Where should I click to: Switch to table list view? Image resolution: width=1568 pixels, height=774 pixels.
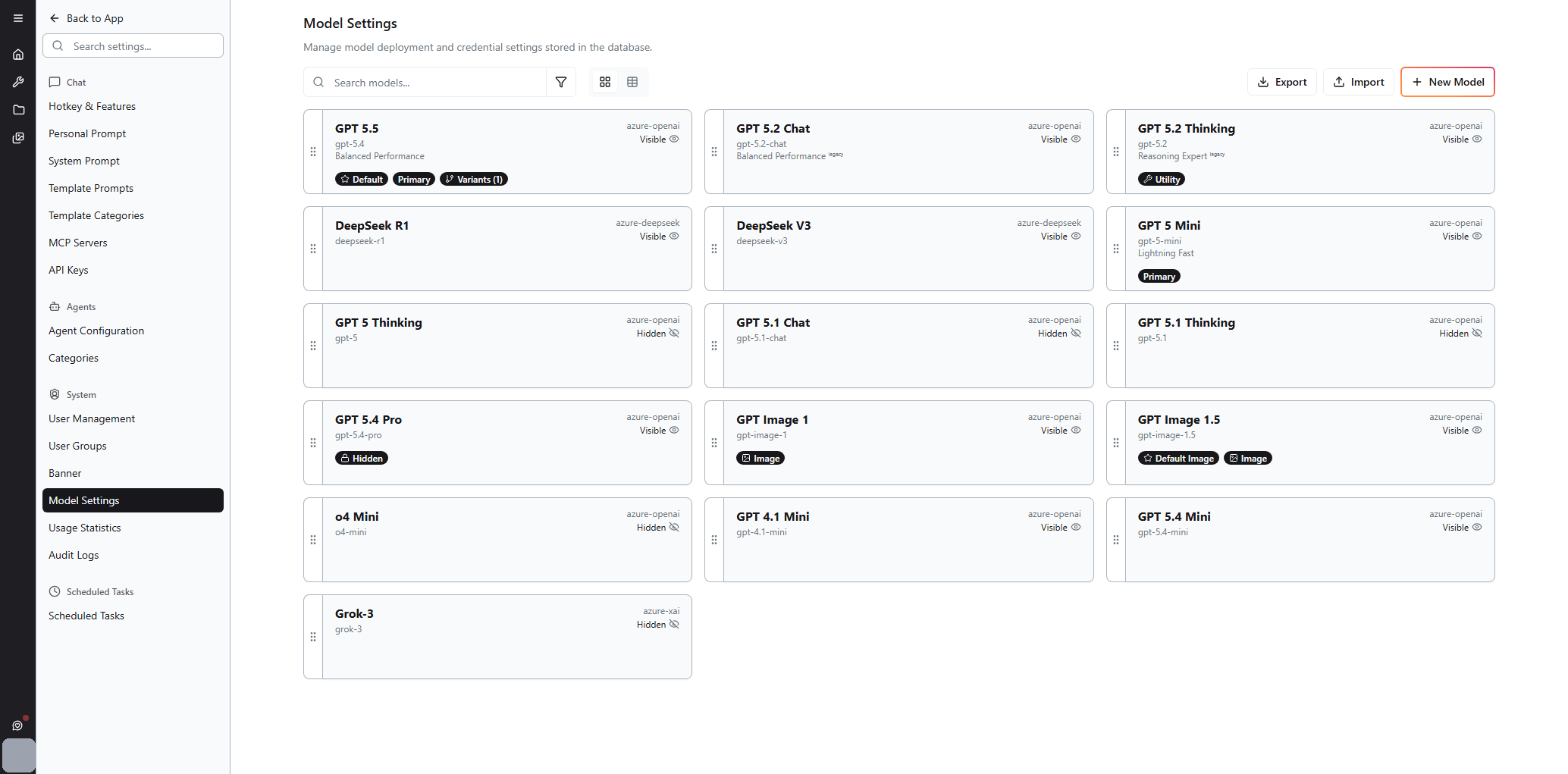point(632,82)
